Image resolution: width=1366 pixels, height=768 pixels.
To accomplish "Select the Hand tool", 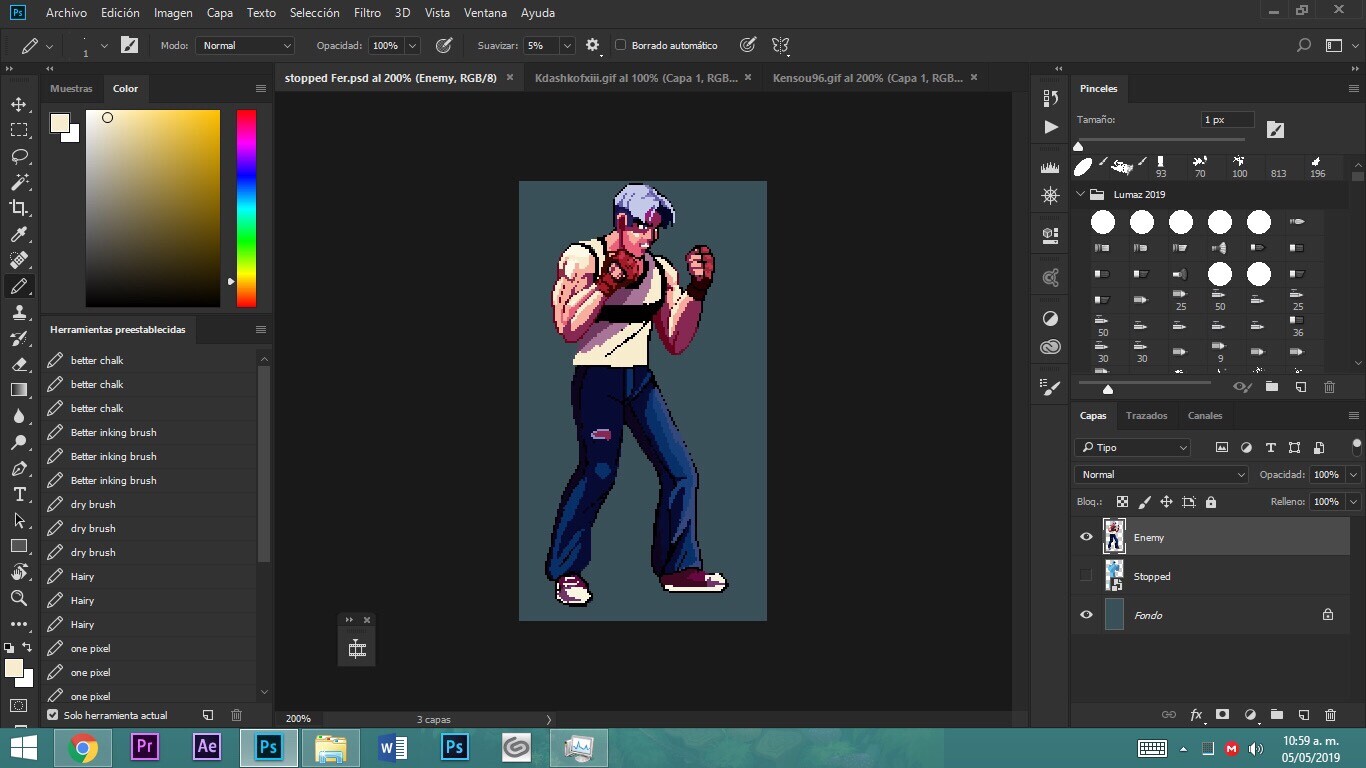I will click(x=19, y=572).
